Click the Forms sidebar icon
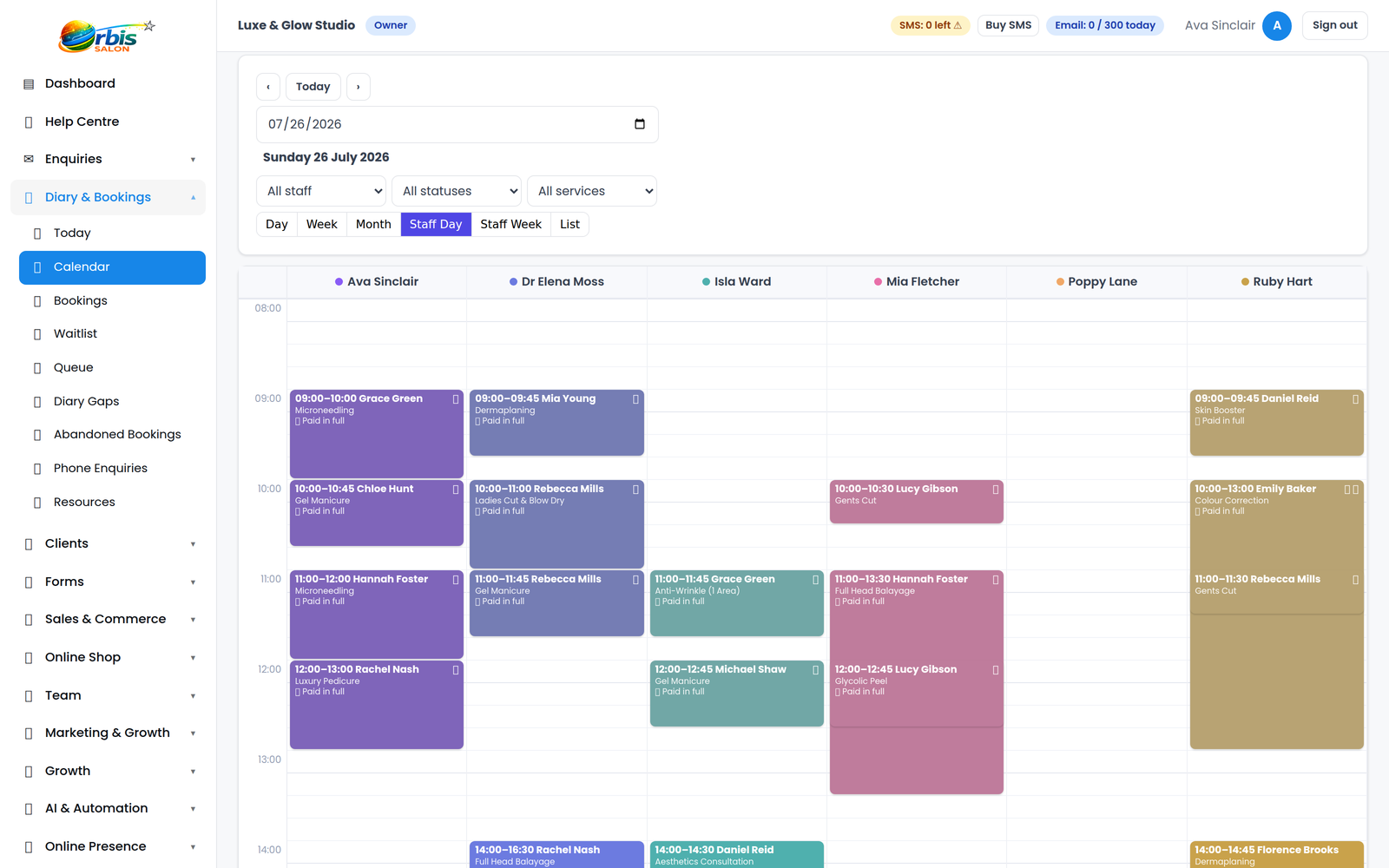This screenshot has width=1389, height=868. pos(29,582)
